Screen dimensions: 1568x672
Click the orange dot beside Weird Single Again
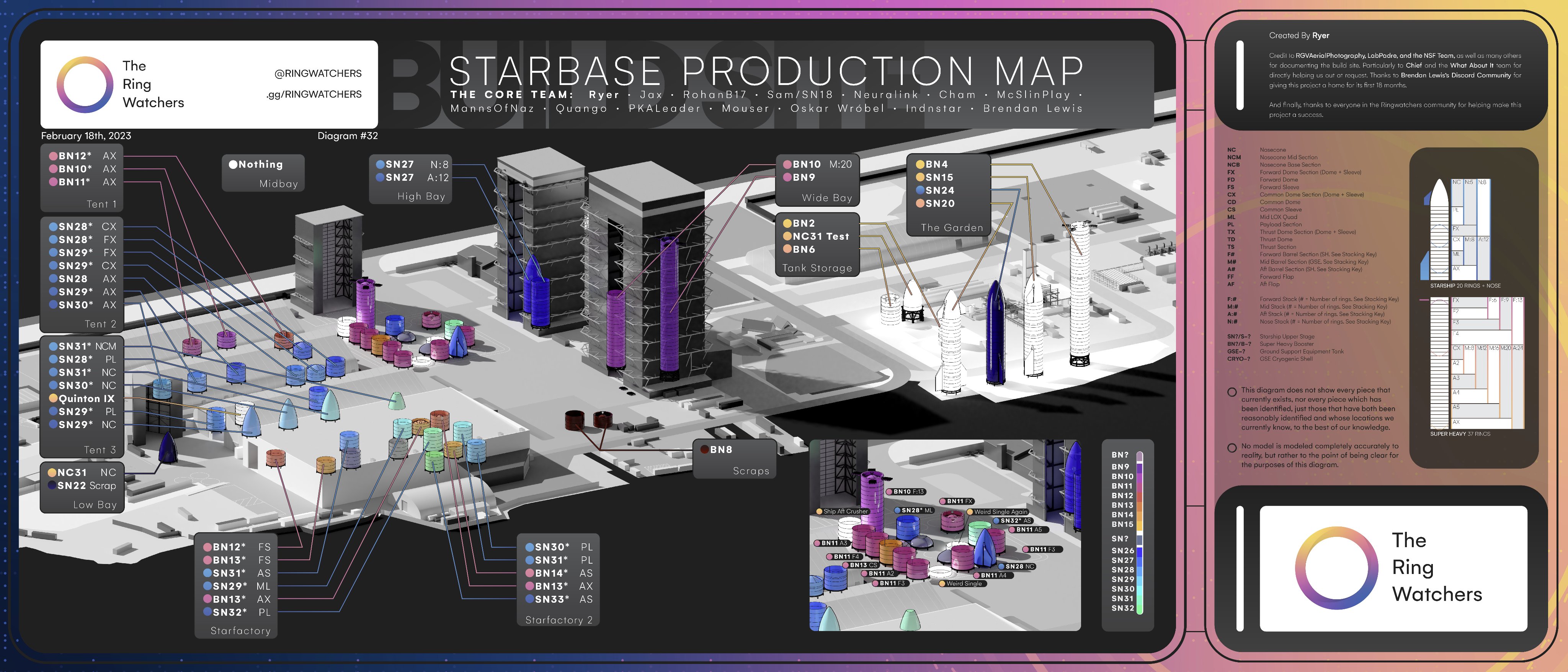coord(970,512)
